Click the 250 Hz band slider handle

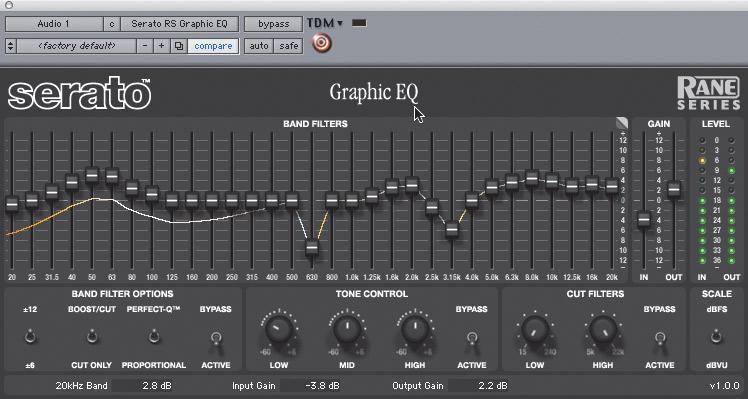pyautogui.click(x=232, y=200)
